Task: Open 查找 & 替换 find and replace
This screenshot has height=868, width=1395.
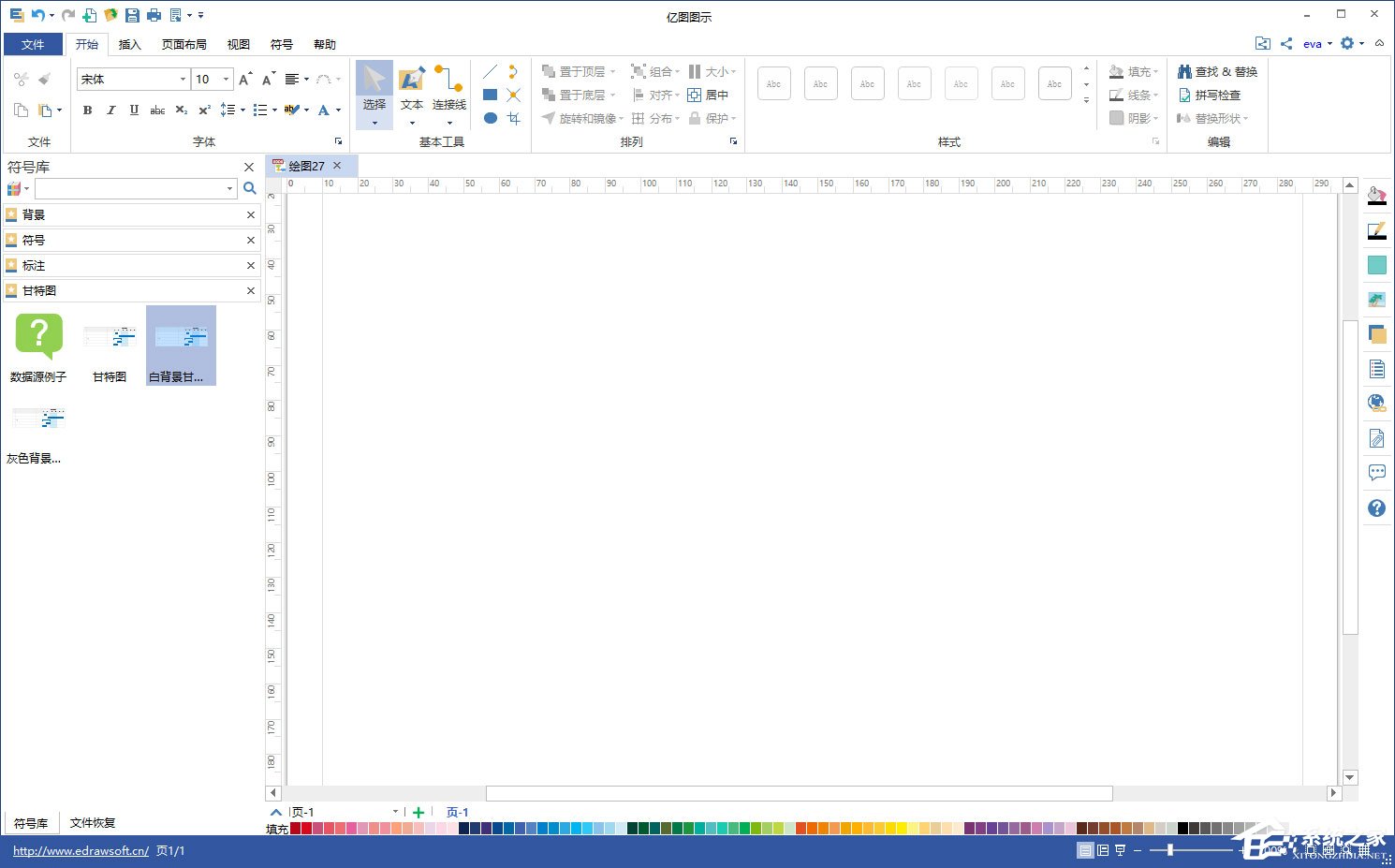Action: tap(1217, 71)
